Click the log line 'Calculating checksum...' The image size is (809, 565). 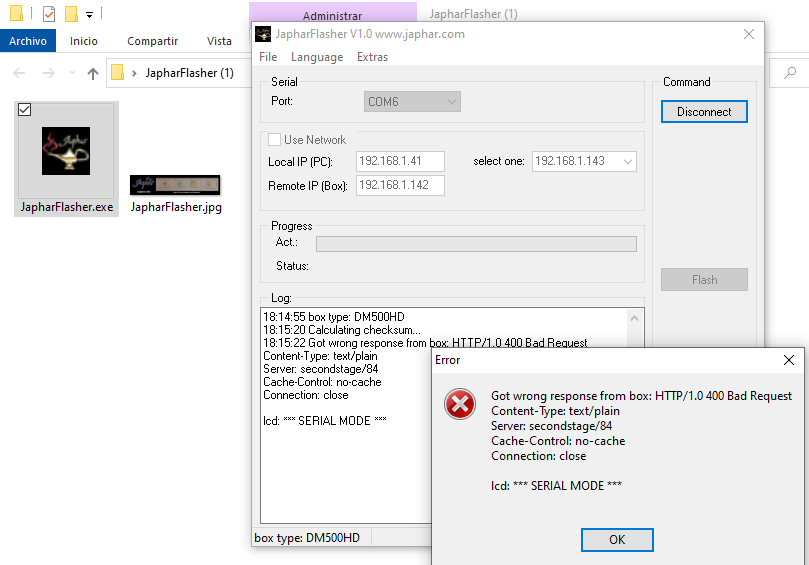342,330
